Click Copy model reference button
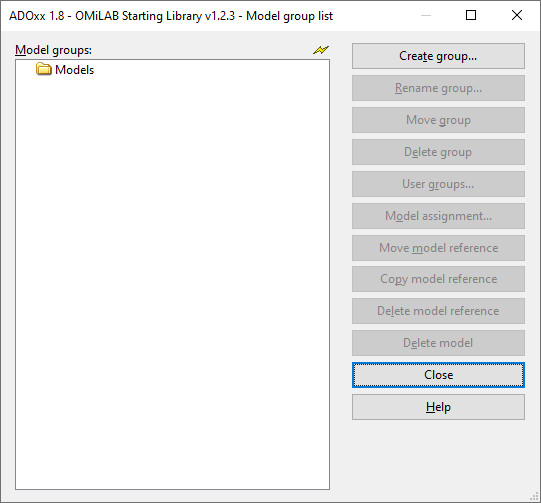The height and width of the screenshot is (503, 541). click(438, 279)
